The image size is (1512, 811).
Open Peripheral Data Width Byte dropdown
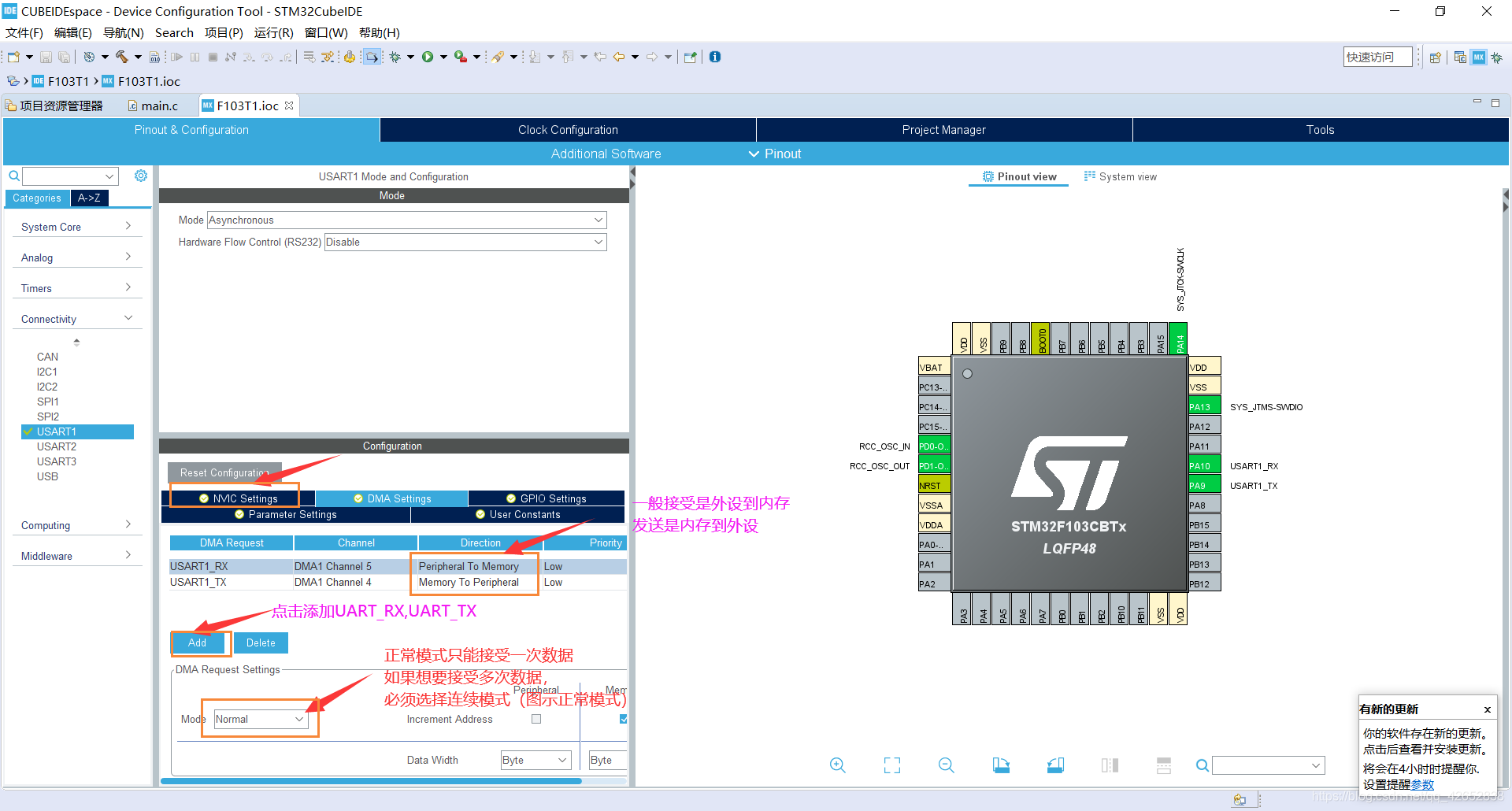point(536,760)
